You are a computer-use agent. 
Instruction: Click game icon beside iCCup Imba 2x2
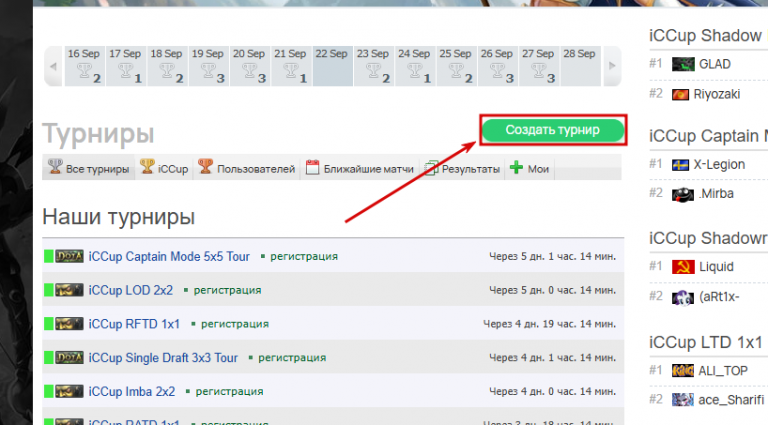69,391
